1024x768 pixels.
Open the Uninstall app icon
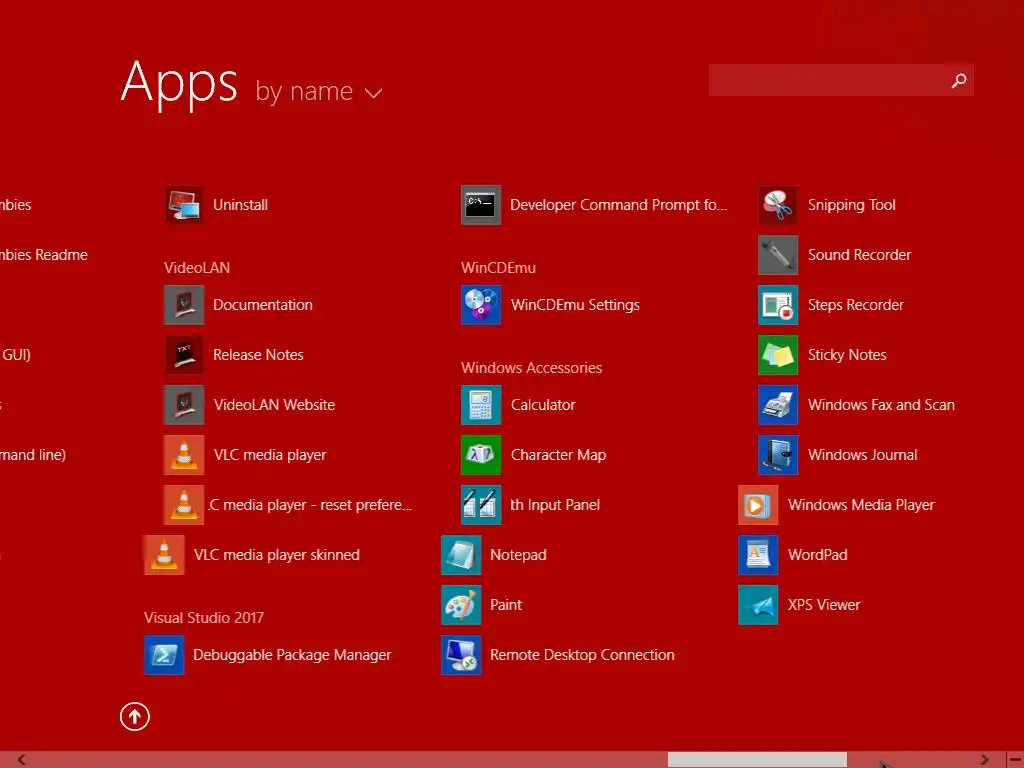pos(184,205)
